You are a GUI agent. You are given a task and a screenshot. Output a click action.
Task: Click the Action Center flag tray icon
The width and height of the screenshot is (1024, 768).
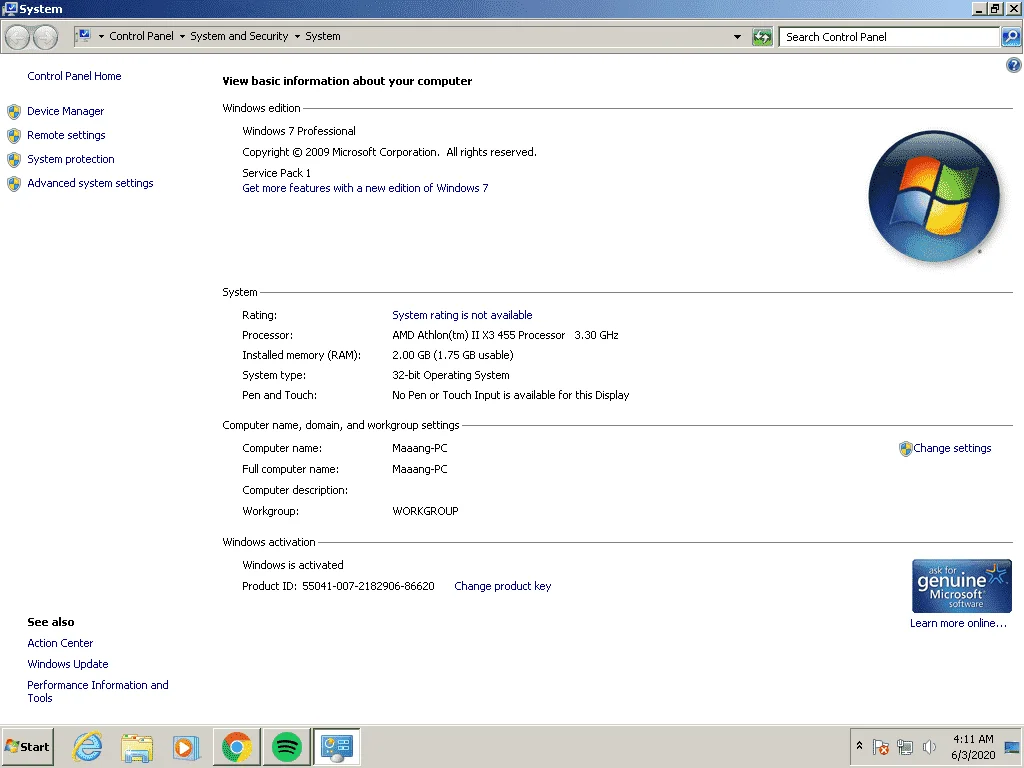[x=880, y=746]
